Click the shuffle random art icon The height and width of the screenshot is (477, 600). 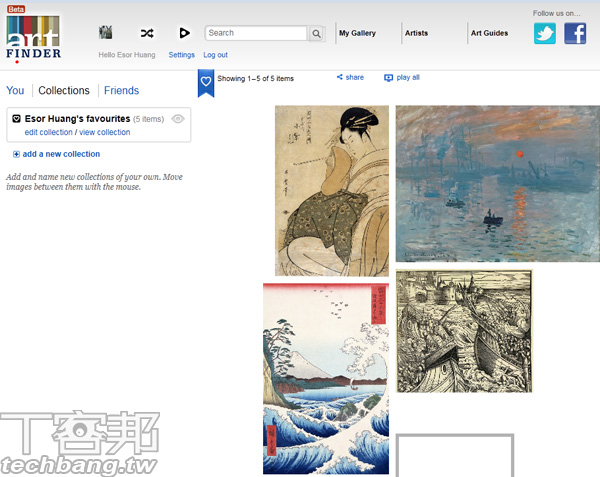pyautogui.click(x=147, y=33)
